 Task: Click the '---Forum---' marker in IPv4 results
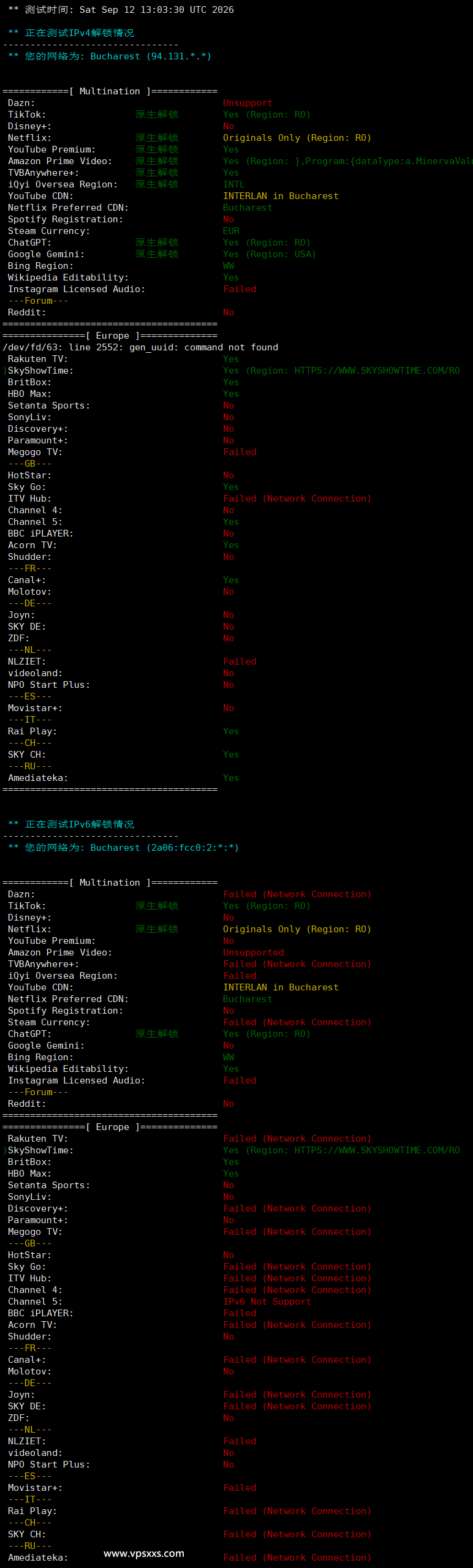click(38, 301)
